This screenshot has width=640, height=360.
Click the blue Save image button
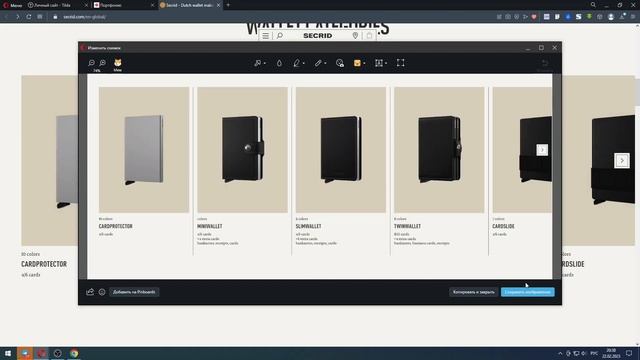pyautogui.click(x=527, y=292)
